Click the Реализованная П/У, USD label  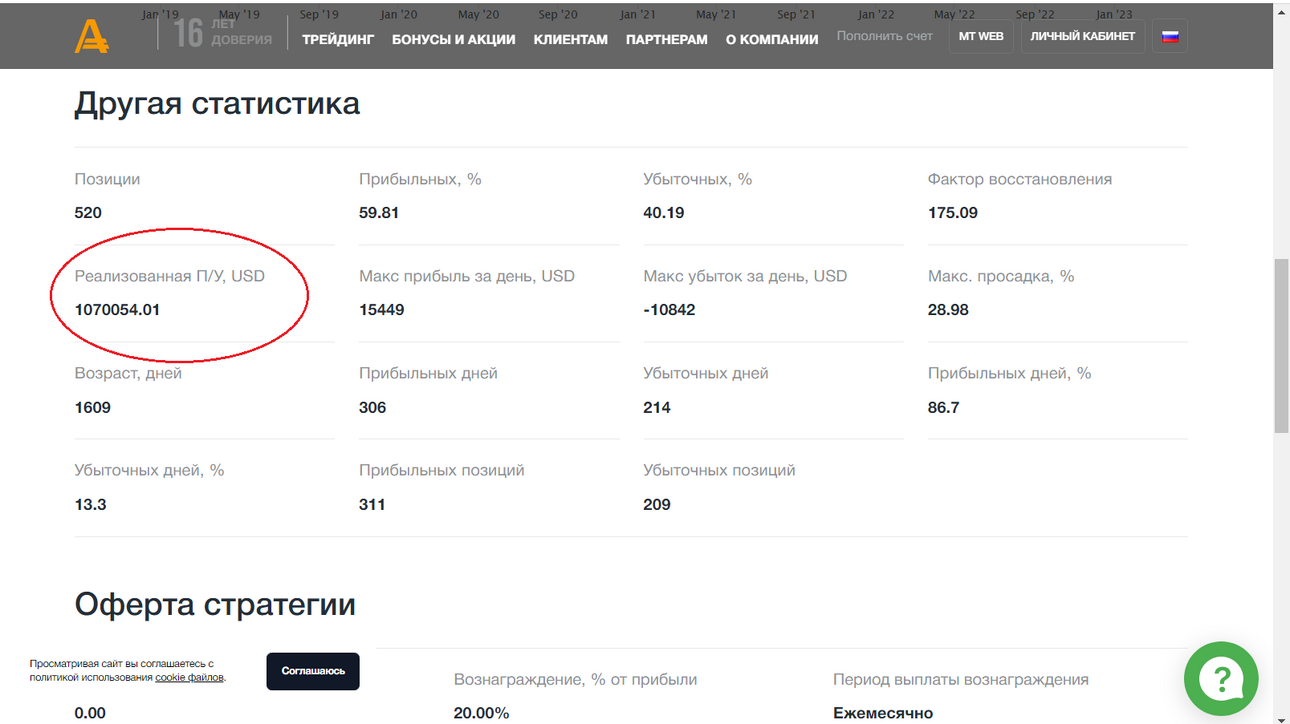[x=170, y=276]
